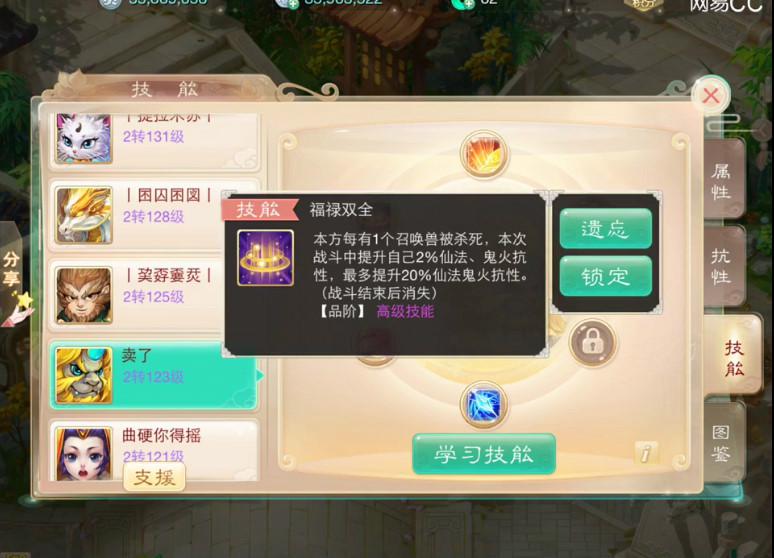Click the 锁定 lock skill button
Image resolution: width=774 pixels, height=558 pixels.
click(605, 276)
